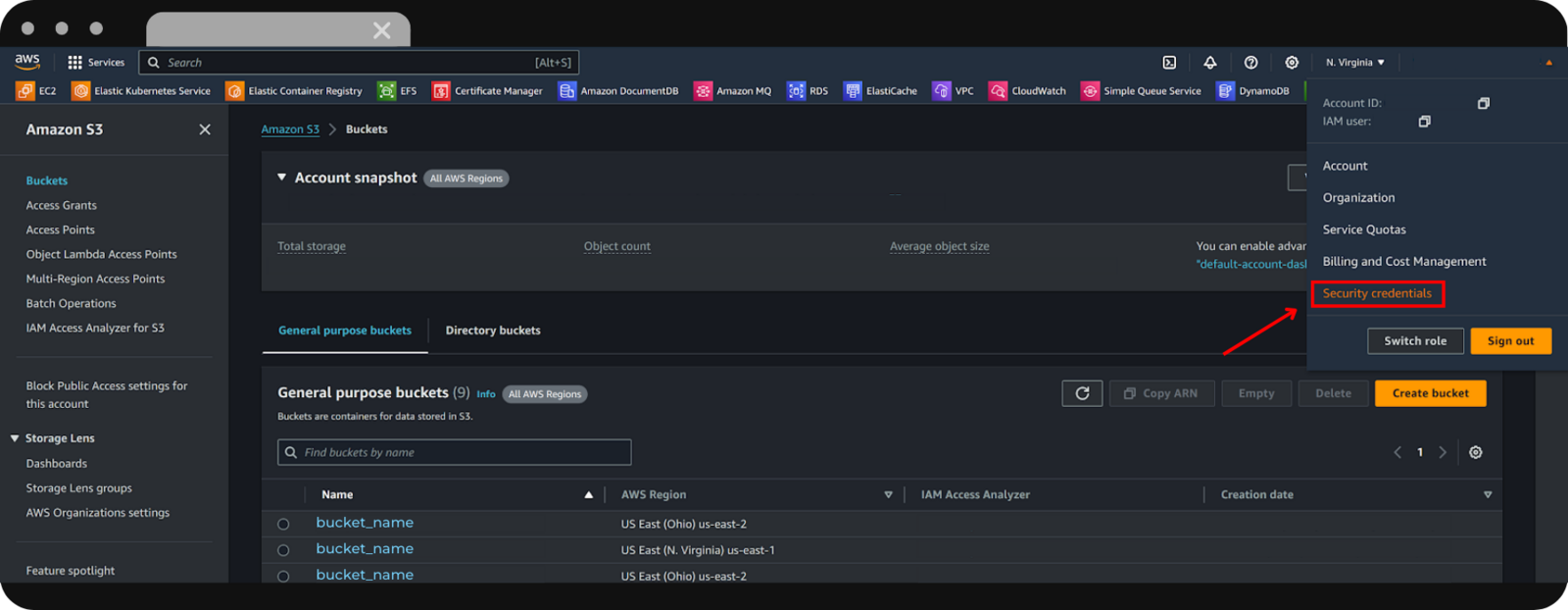Open the RDS favorite shortcut
1568x610 pixels.
pyautogui.click(x=808, y=90)
